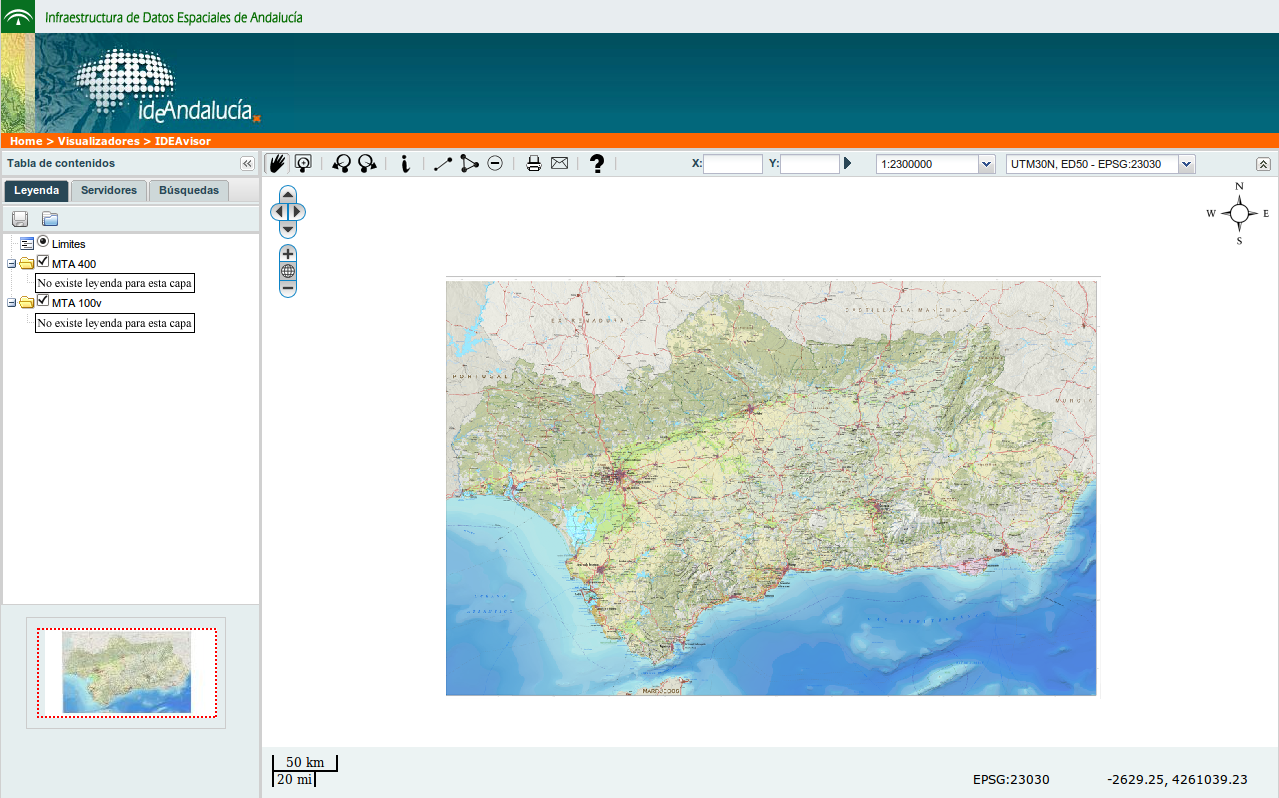Open the coordinate system EPSG dropdown
This screenshot has height=798, width=1279.
1186,164
